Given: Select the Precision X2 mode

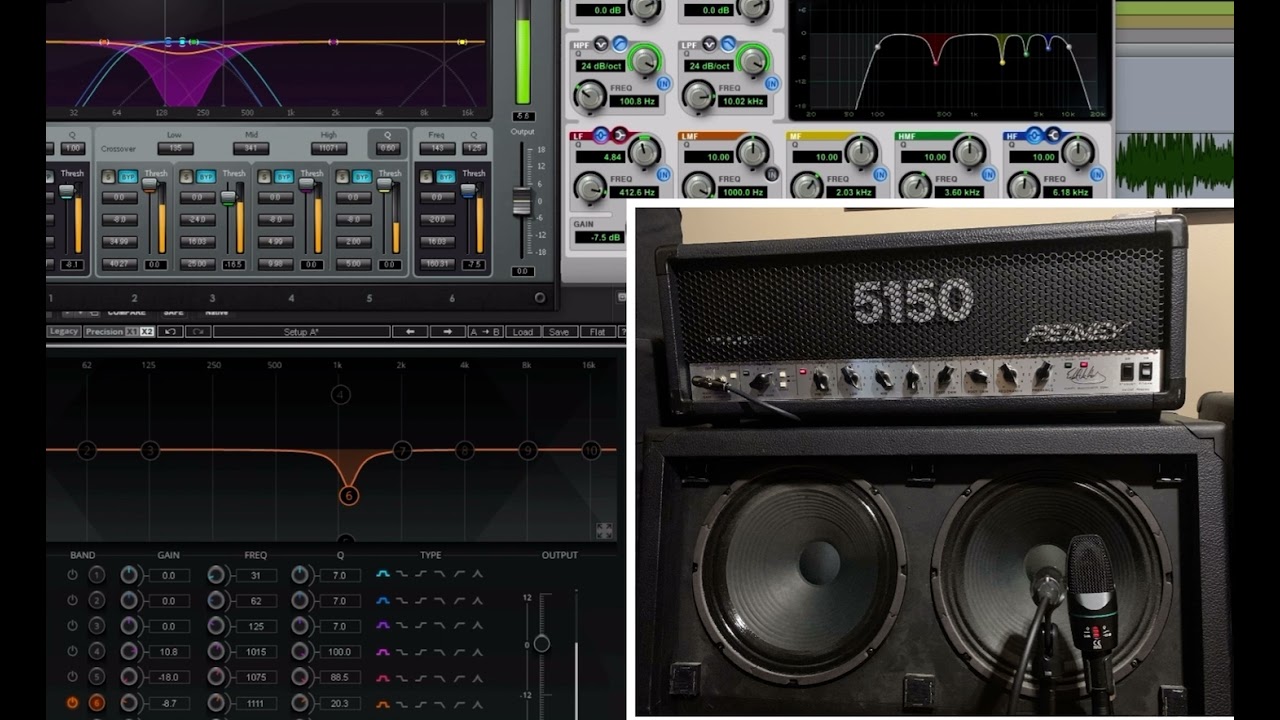Looking at the screenshot, I should pyautogui.click(x=147, y=332).
